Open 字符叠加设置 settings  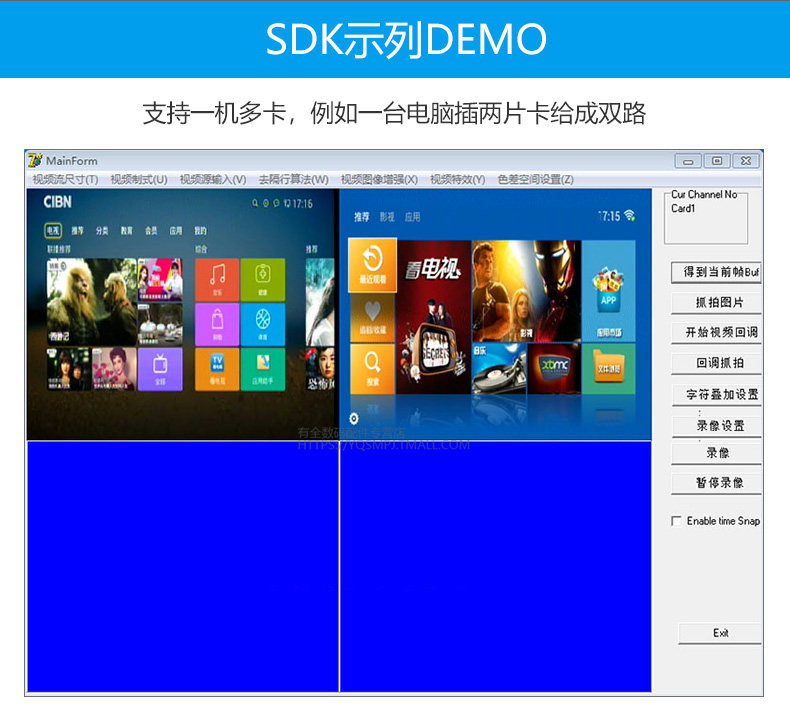coord(716,394)
